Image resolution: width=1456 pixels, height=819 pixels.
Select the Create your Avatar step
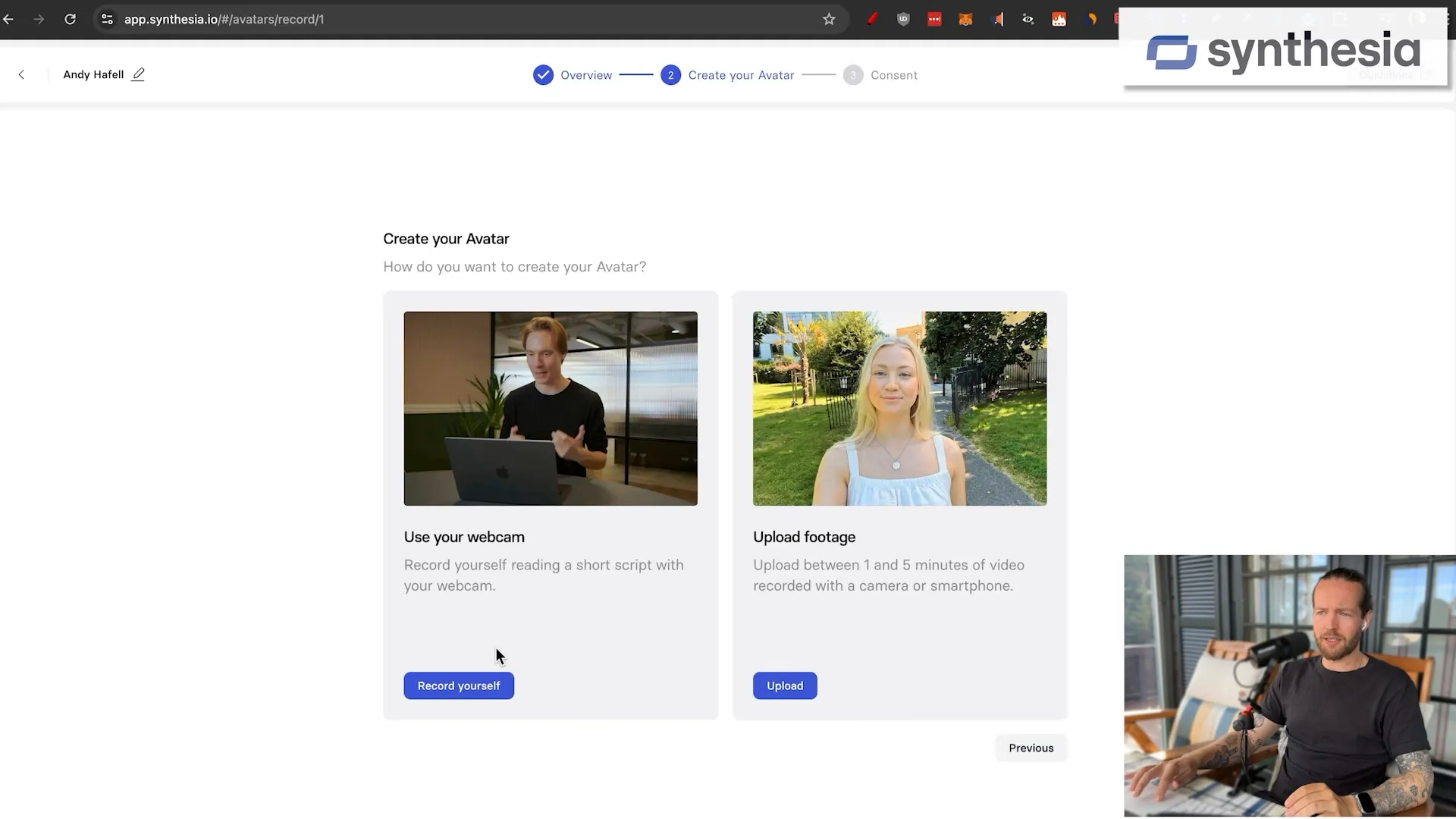pos(741,75)
